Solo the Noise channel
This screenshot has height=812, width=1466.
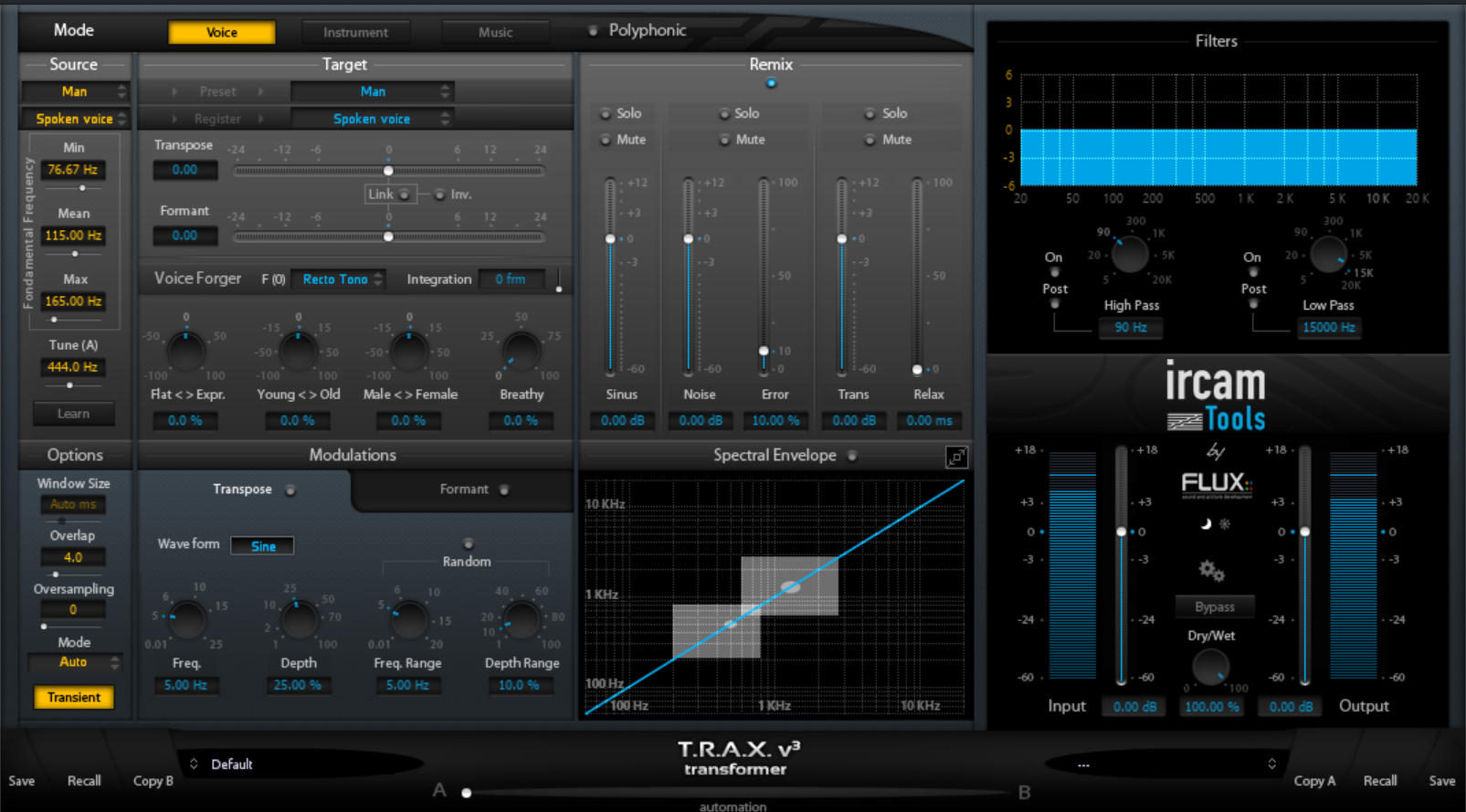pos(723,114)
